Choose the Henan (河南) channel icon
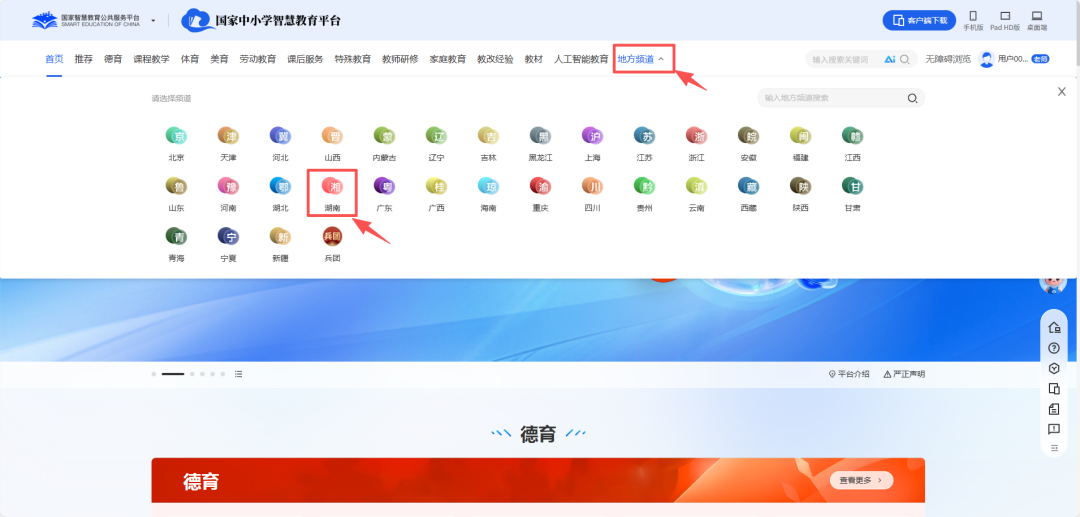Image resolution: width=1080 pixels, height=517 pixels. (x=228, y=186)
